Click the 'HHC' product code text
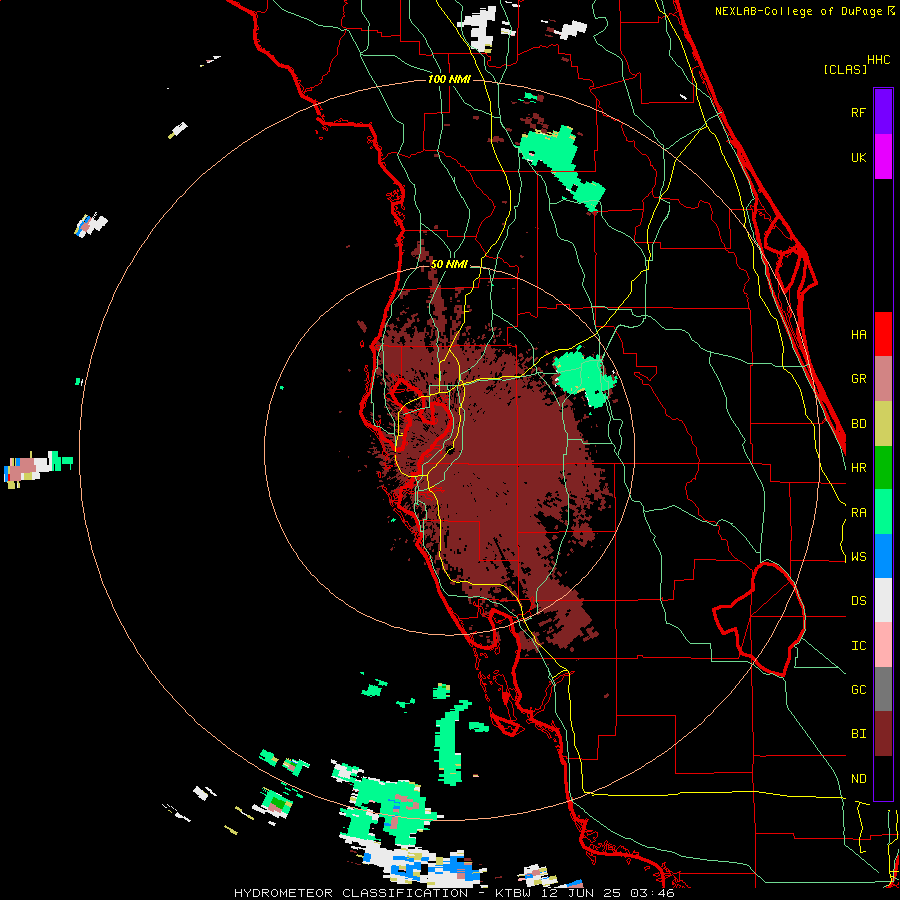The image size is (900, 900). click(x=878, y=60)
